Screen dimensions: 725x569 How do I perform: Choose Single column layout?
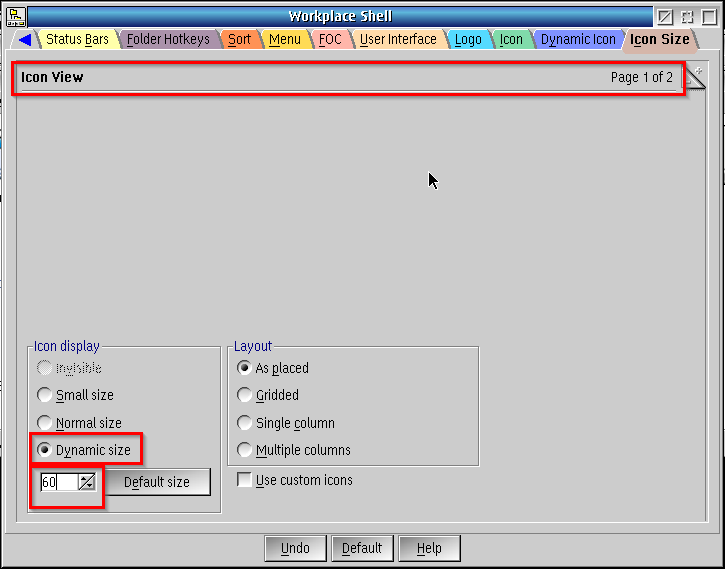(x=285, y=423)
